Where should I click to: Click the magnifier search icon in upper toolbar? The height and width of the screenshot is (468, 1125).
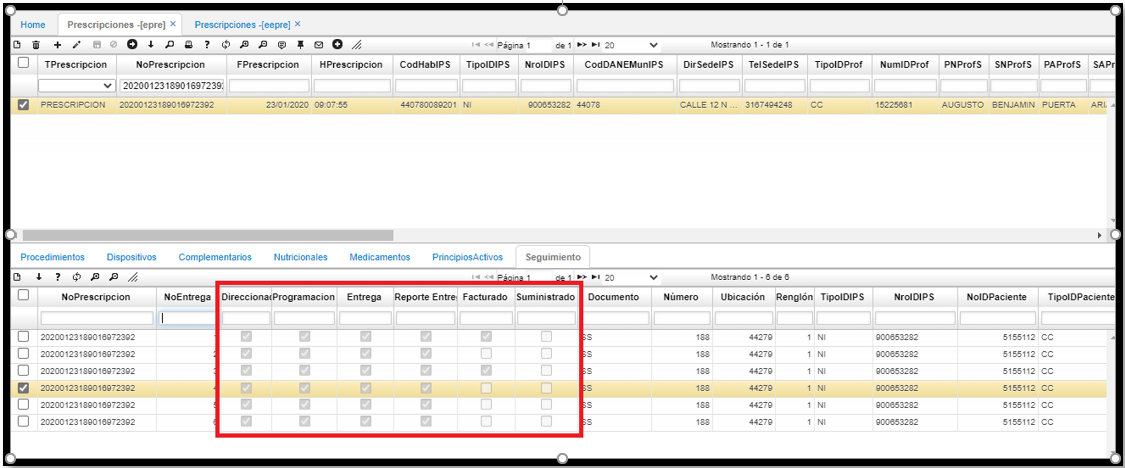(x=169, y=45)
